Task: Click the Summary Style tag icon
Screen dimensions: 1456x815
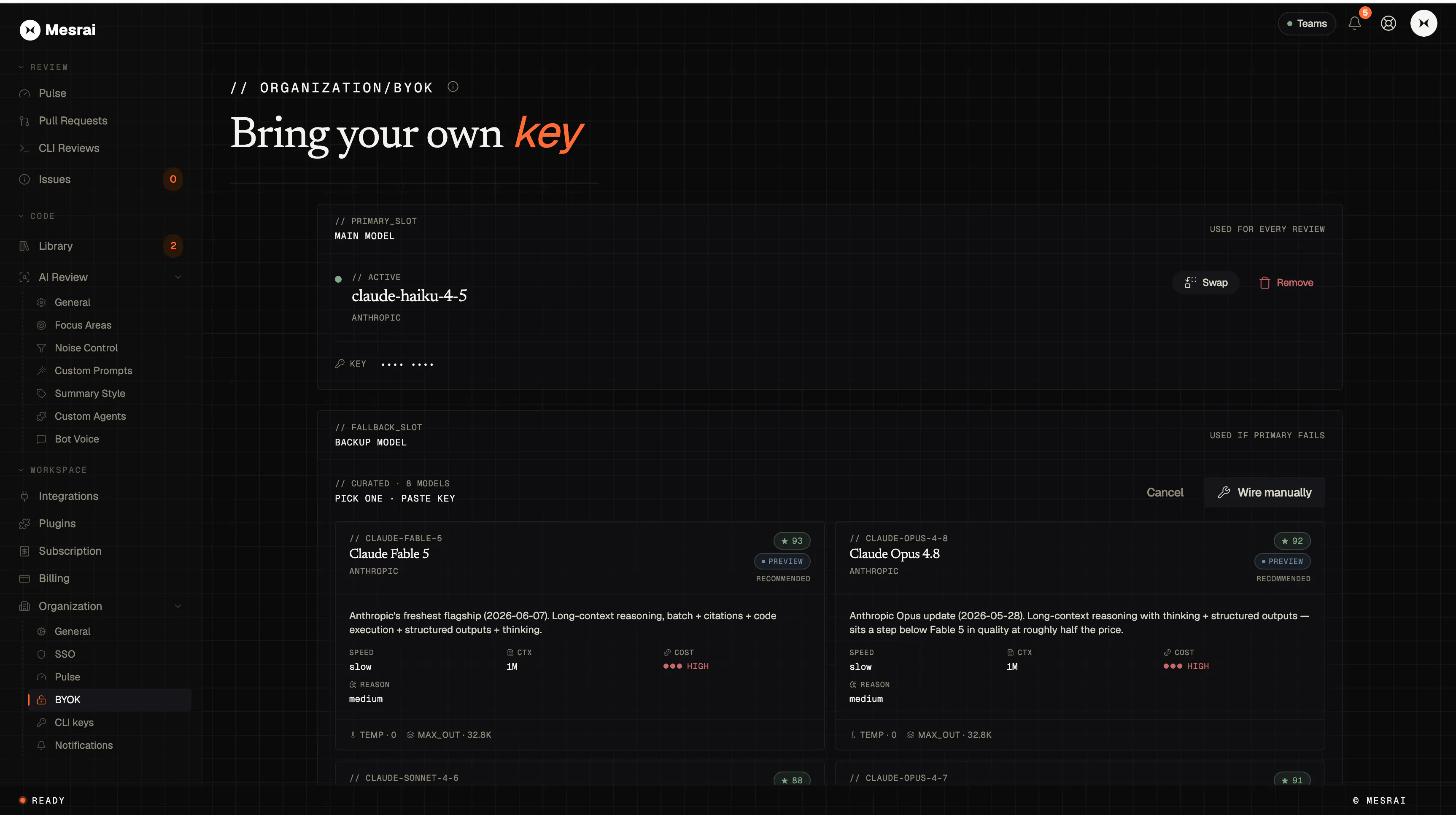Action: pos(41,394)
